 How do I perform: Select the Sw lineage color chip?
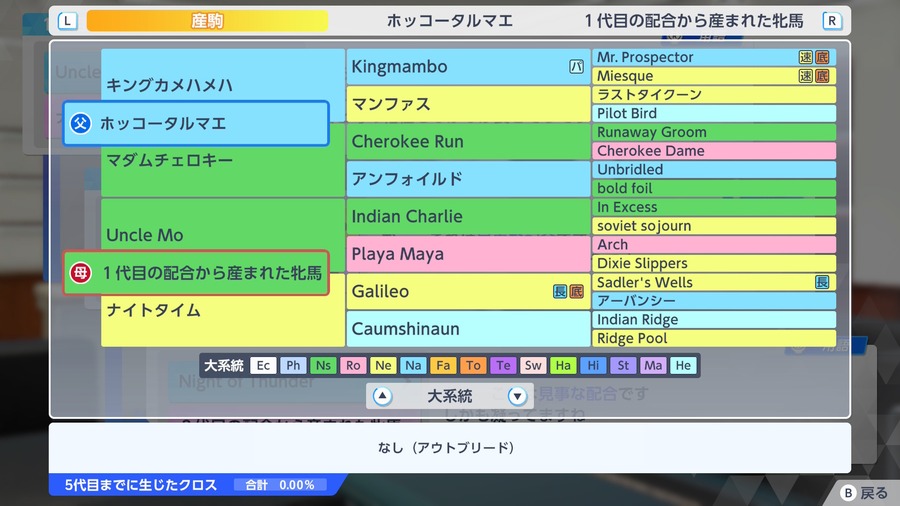pyautogui.click(x=533, y=365)
